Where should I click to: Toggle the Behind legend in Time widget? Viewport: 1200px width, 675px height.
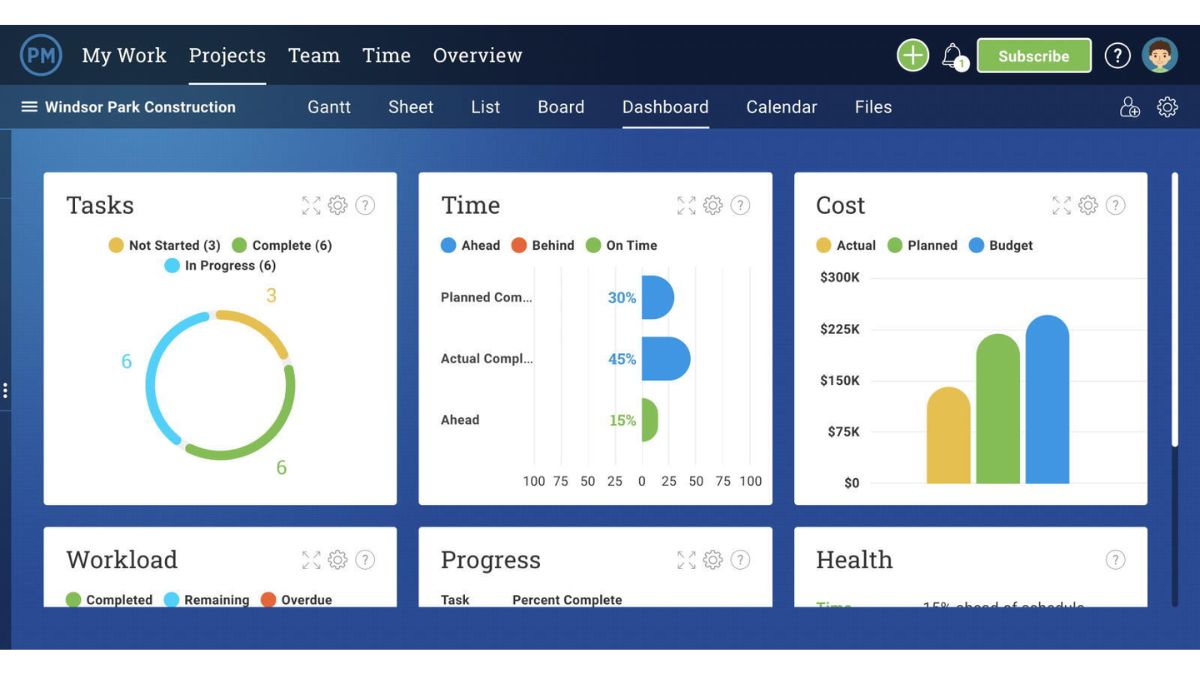pos(543,245)
